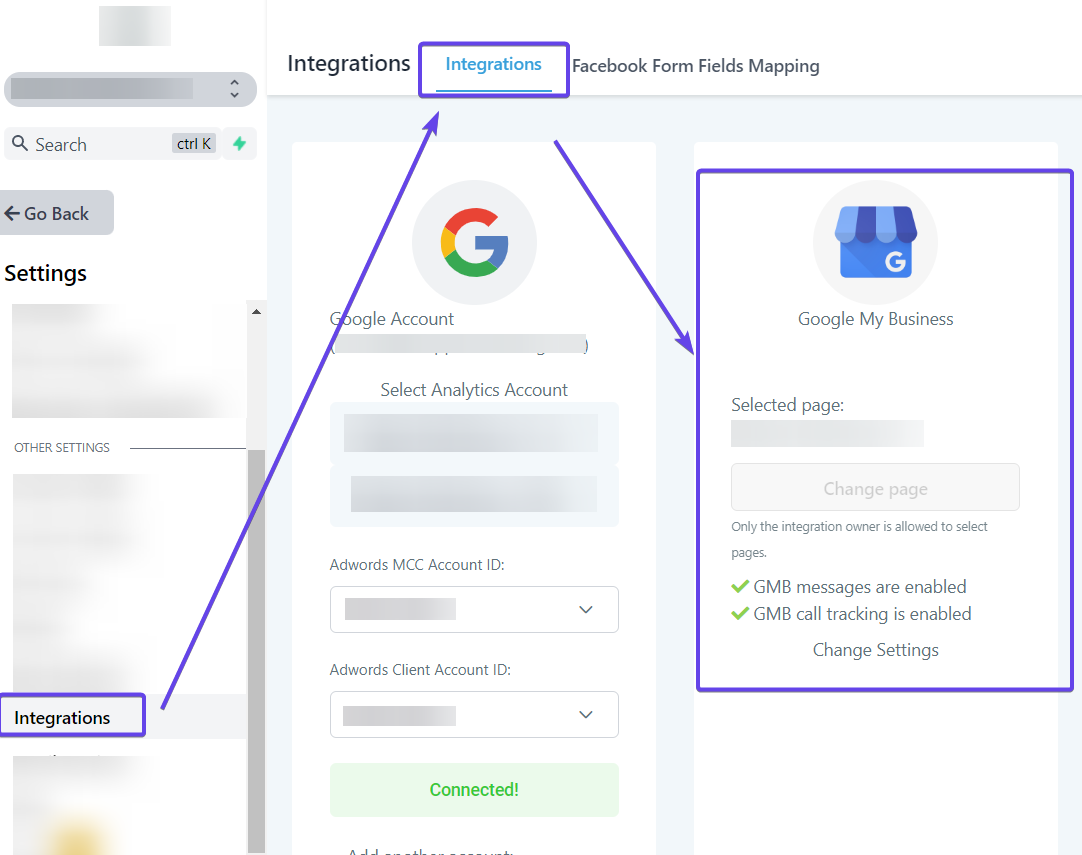Open Facebook Form Fields Mapping tab
Screen dimensions: 1082x855
tap(696, 66)
